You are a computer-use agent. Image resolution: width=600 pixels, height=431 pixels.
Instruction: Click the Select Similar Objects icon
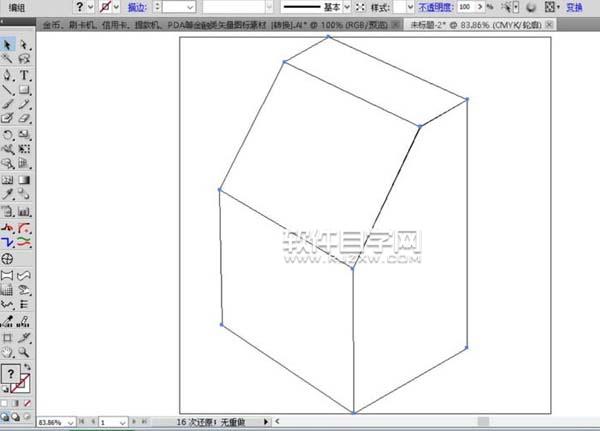pyautogui.click(x=506, y=7)
